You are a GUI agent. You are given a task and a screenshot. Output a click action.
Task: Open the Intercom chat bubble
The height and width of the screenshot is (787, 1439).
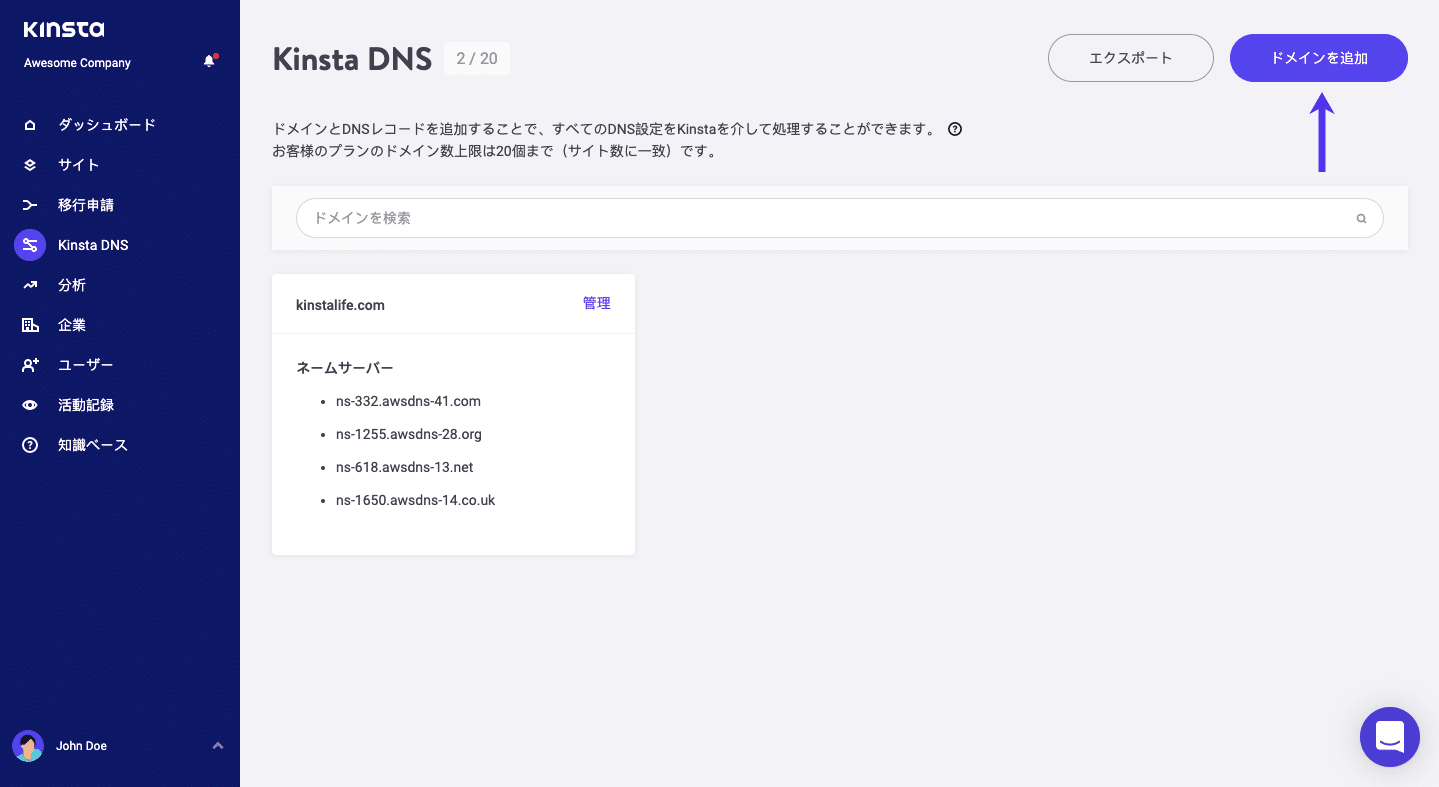coord(1389,737)
